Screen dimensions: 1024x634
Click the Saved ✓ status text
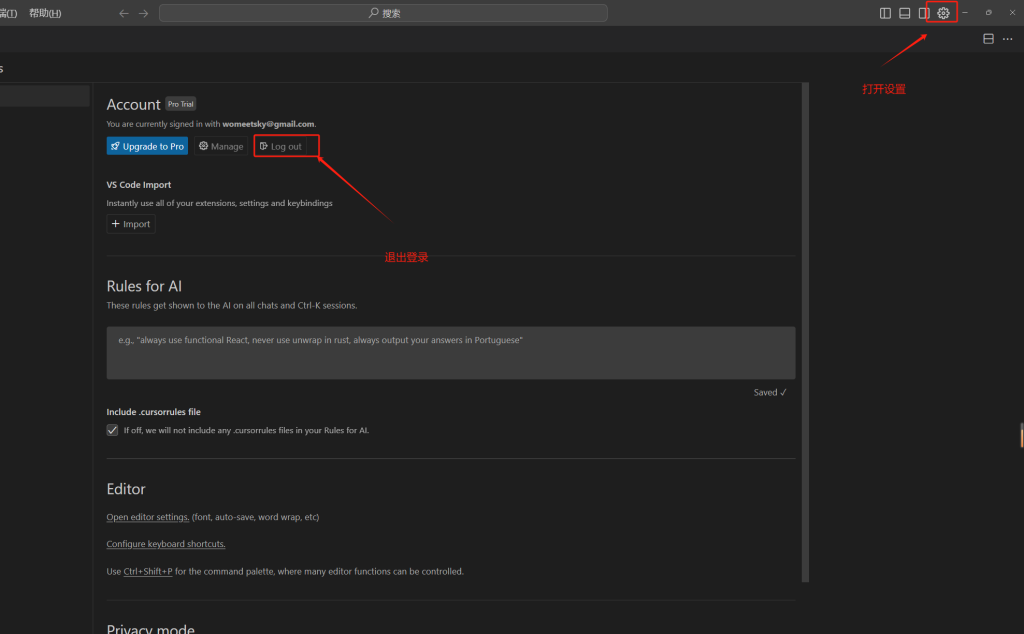[x=770, y=392]
